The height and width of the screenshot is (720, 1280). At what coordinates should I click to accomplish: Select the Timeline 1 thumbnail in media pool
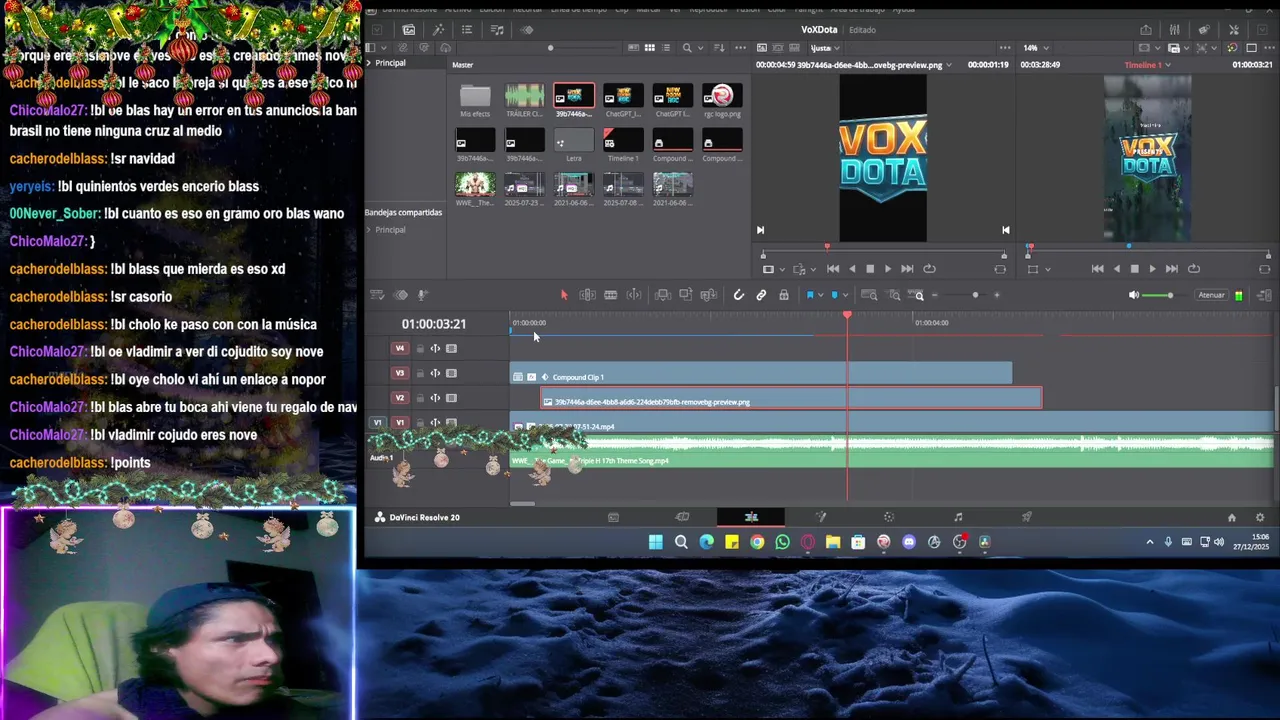(623, 140)
